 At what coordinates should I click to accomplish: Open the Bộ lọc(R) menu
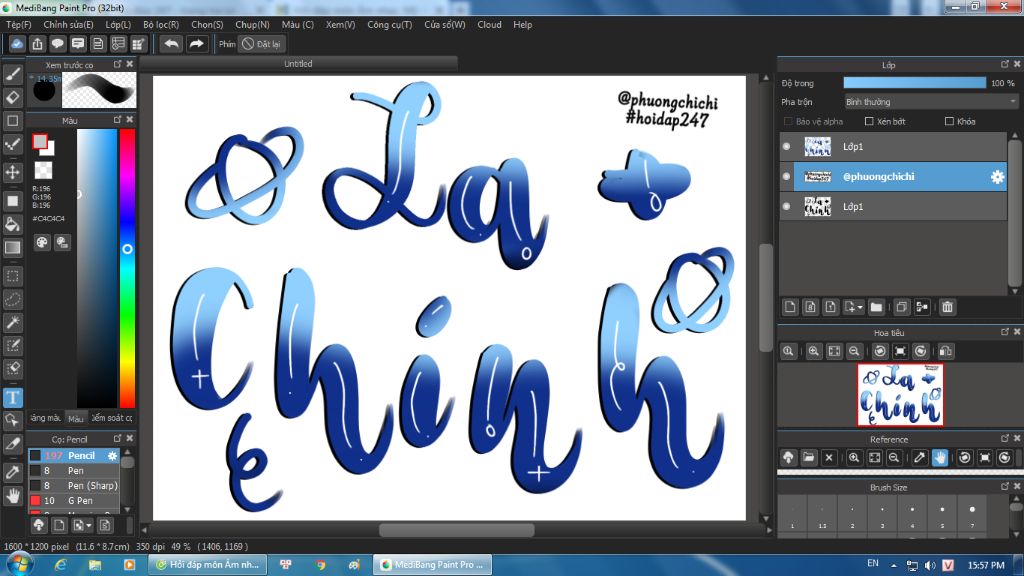[x=161, y=25]
